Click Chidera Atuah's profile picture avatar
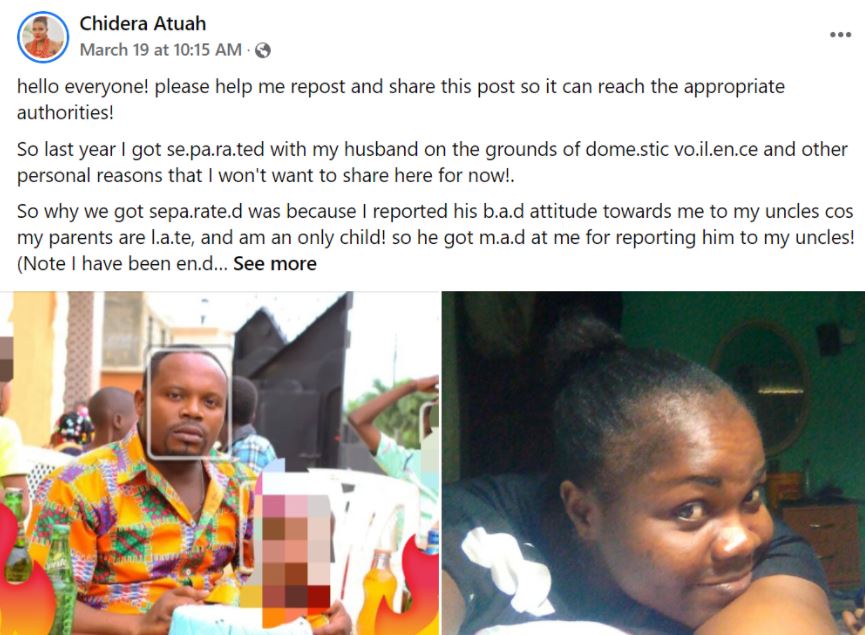 [43, 38]
